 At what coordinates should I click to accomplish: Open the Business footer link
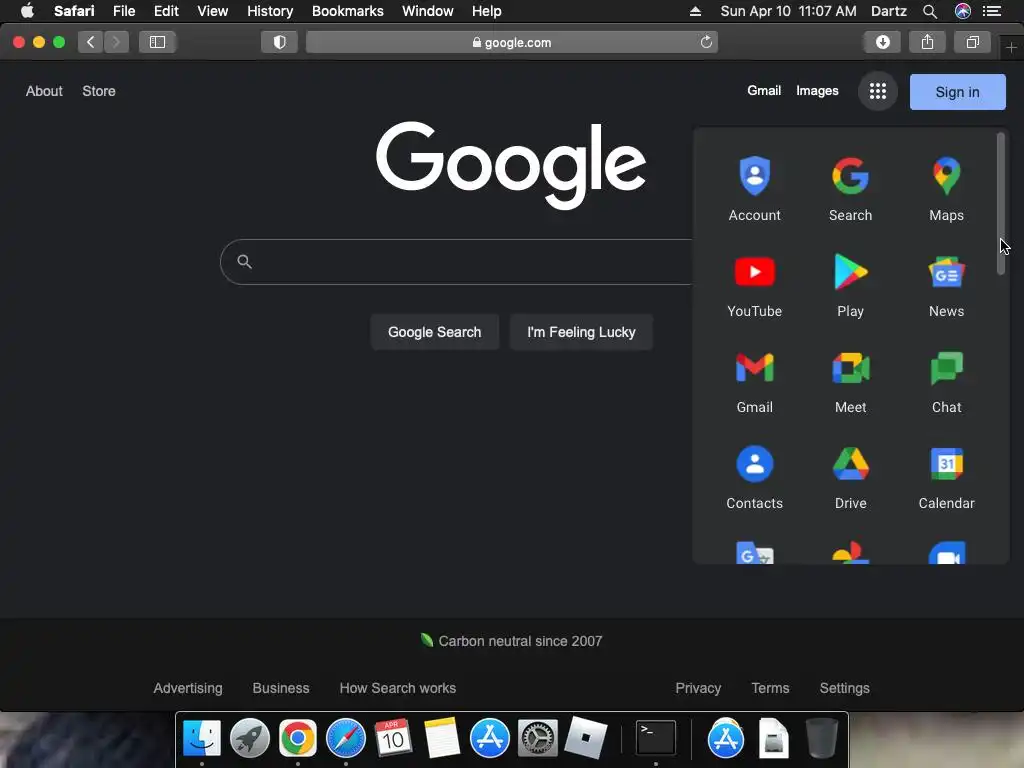click(281, 688)
